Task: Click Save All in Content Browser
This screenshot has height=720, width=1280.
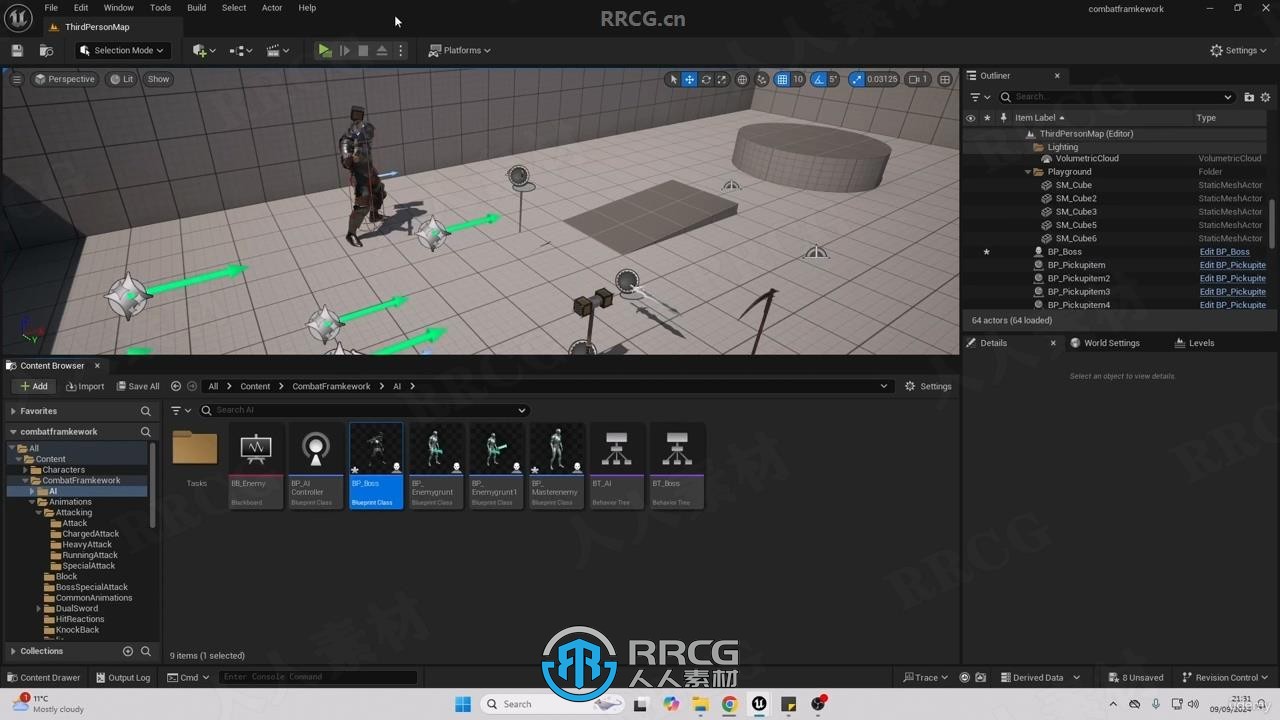Action: click(x=138, y=386)
